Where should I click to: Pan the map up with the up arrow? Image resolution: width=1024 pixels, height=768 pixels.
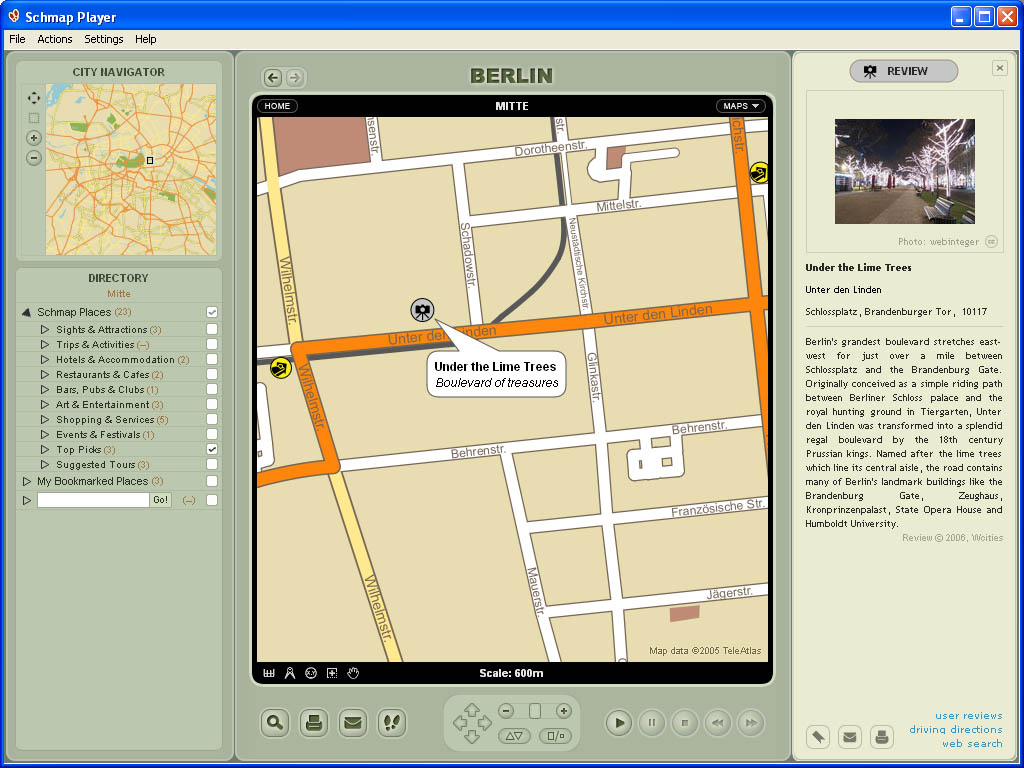(x=472, y=709)
